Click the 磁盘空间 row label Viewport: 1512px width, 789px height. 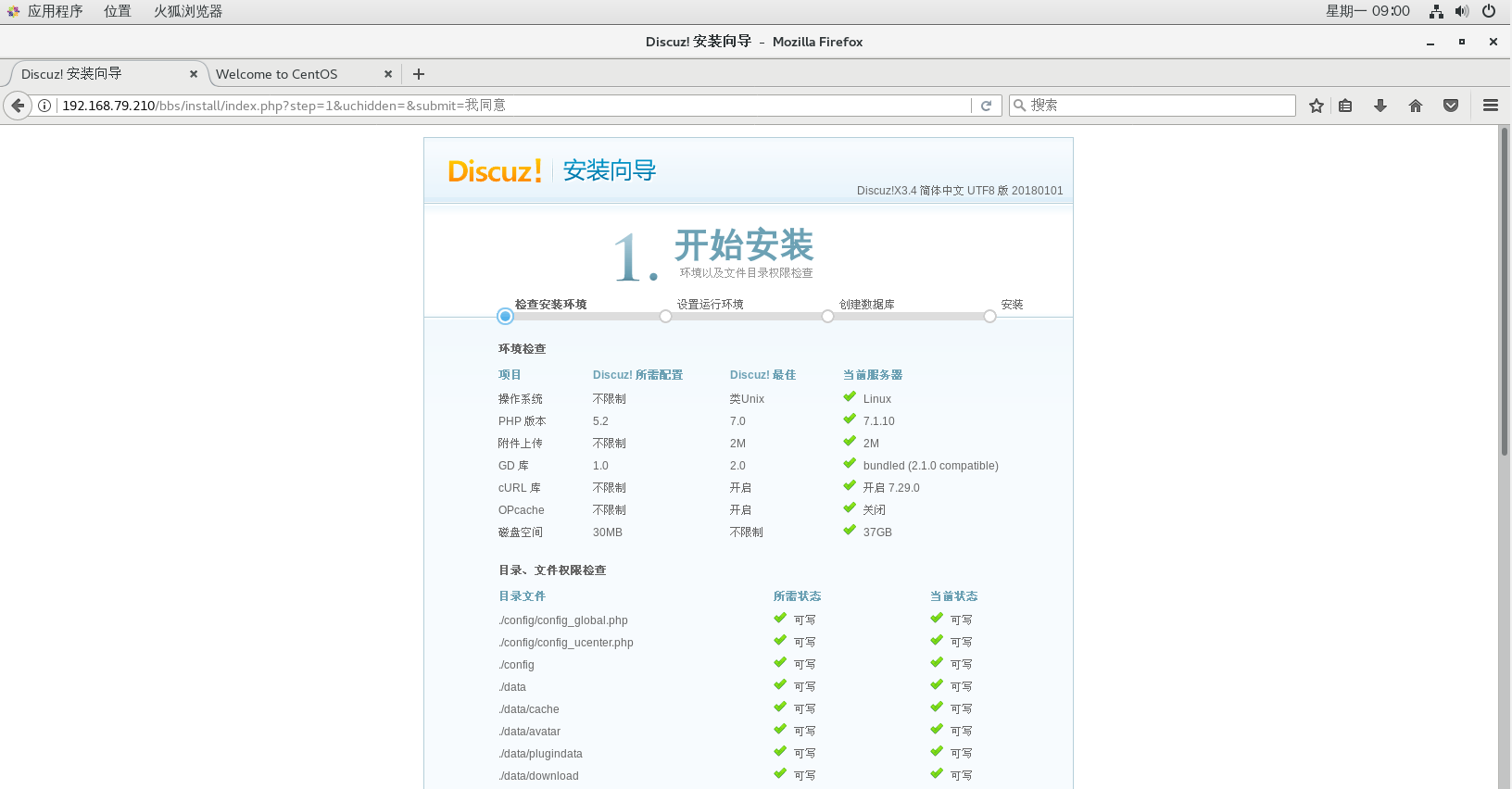pos(521,532)
